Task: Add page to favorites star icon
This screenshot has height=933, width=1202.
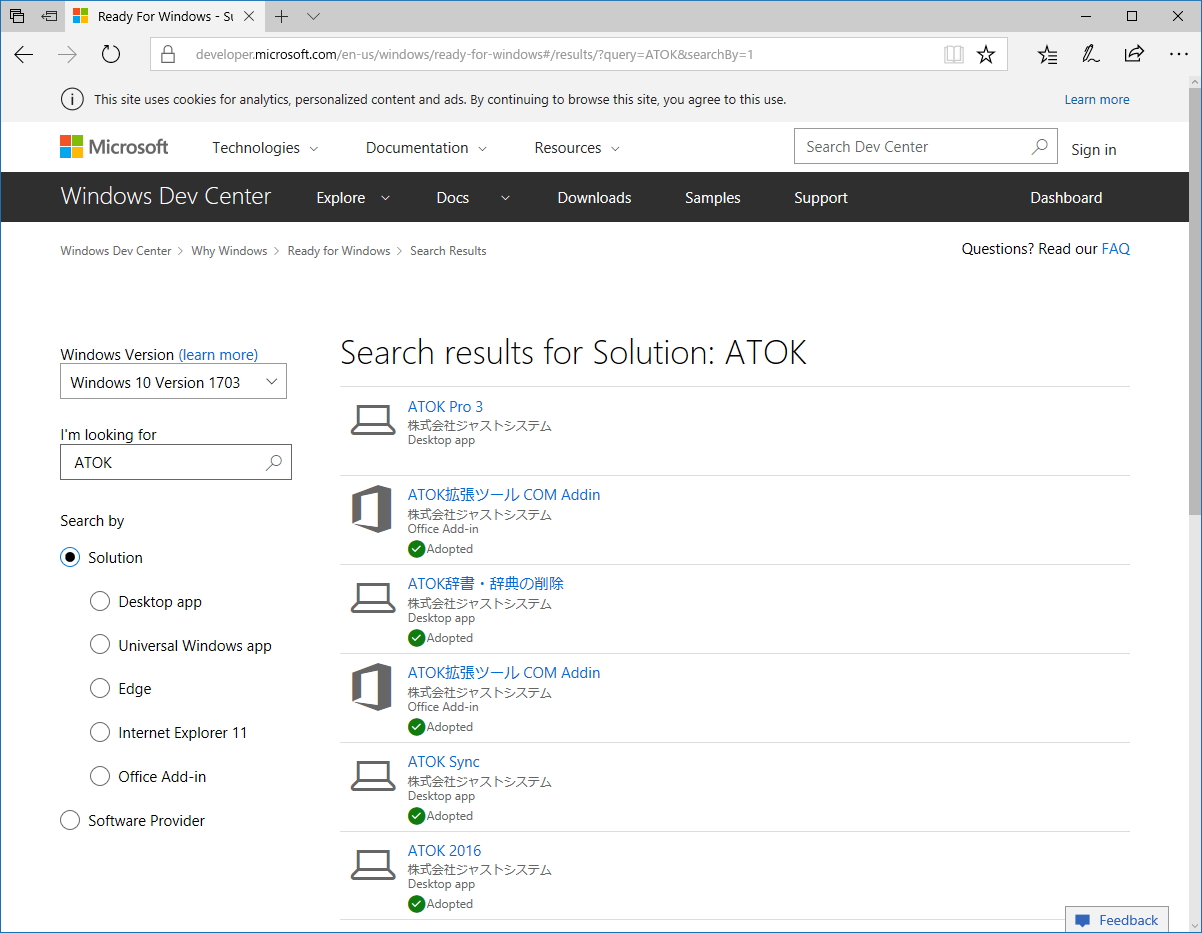Action: 986,55
